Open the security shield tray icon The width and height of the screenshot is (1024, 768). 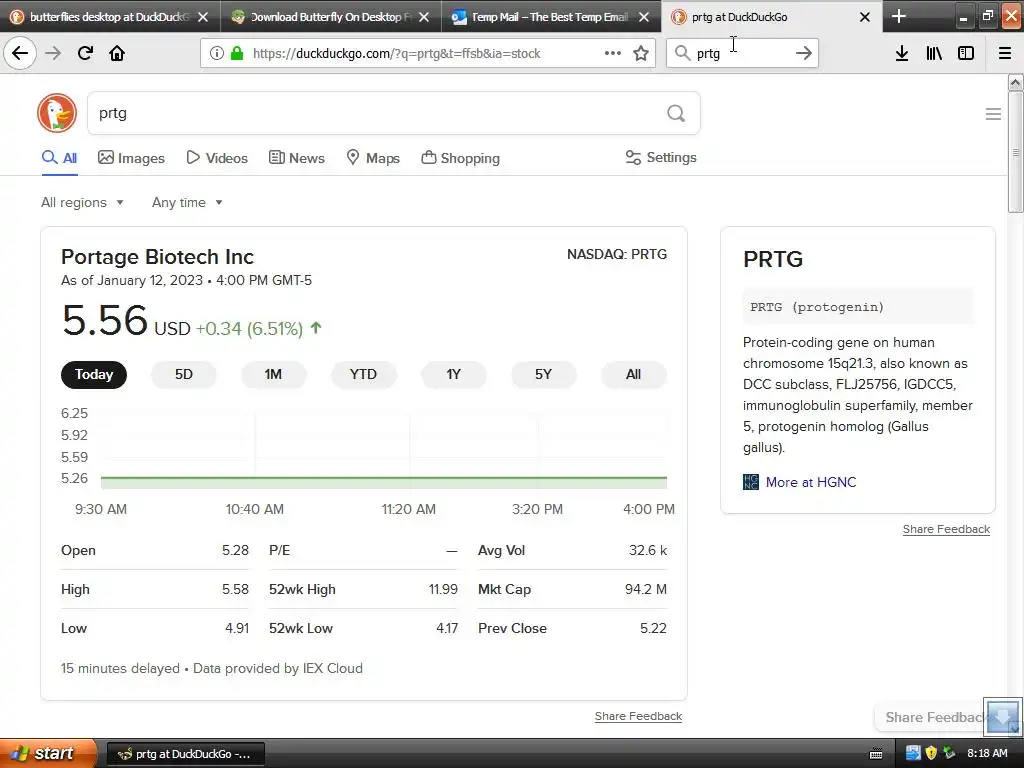931,753
